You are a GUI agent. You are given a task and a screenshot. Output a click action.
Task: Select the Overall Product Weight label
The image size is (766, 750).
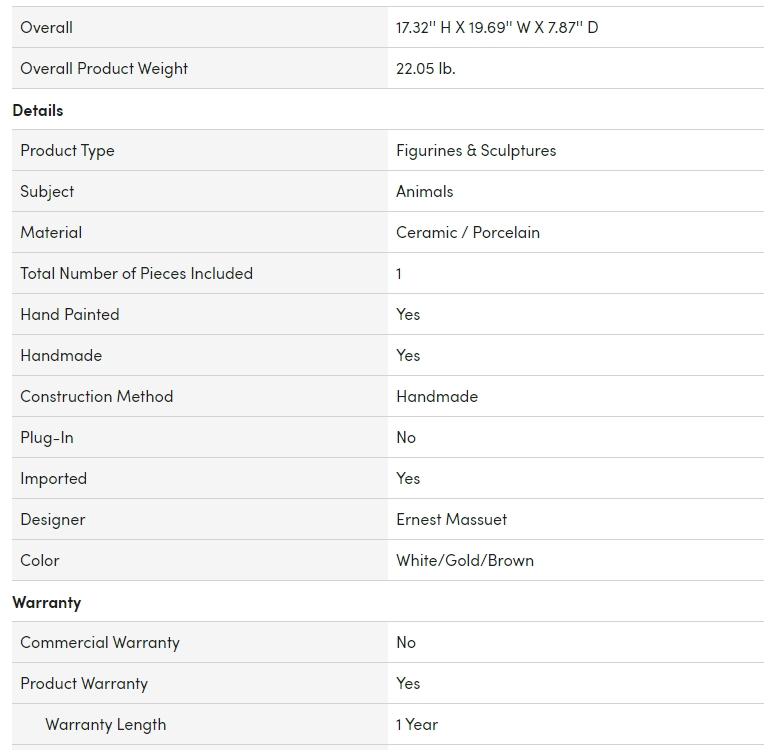pyautogui.click(x=104, y=69)
